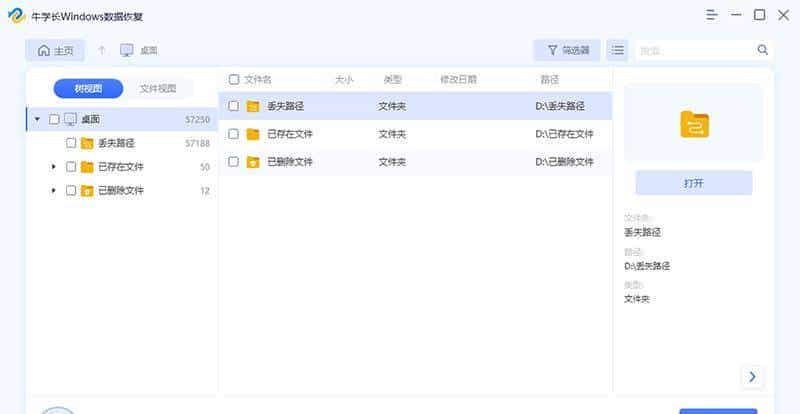Collapse preview panel with right chevron

coord(753,377)
